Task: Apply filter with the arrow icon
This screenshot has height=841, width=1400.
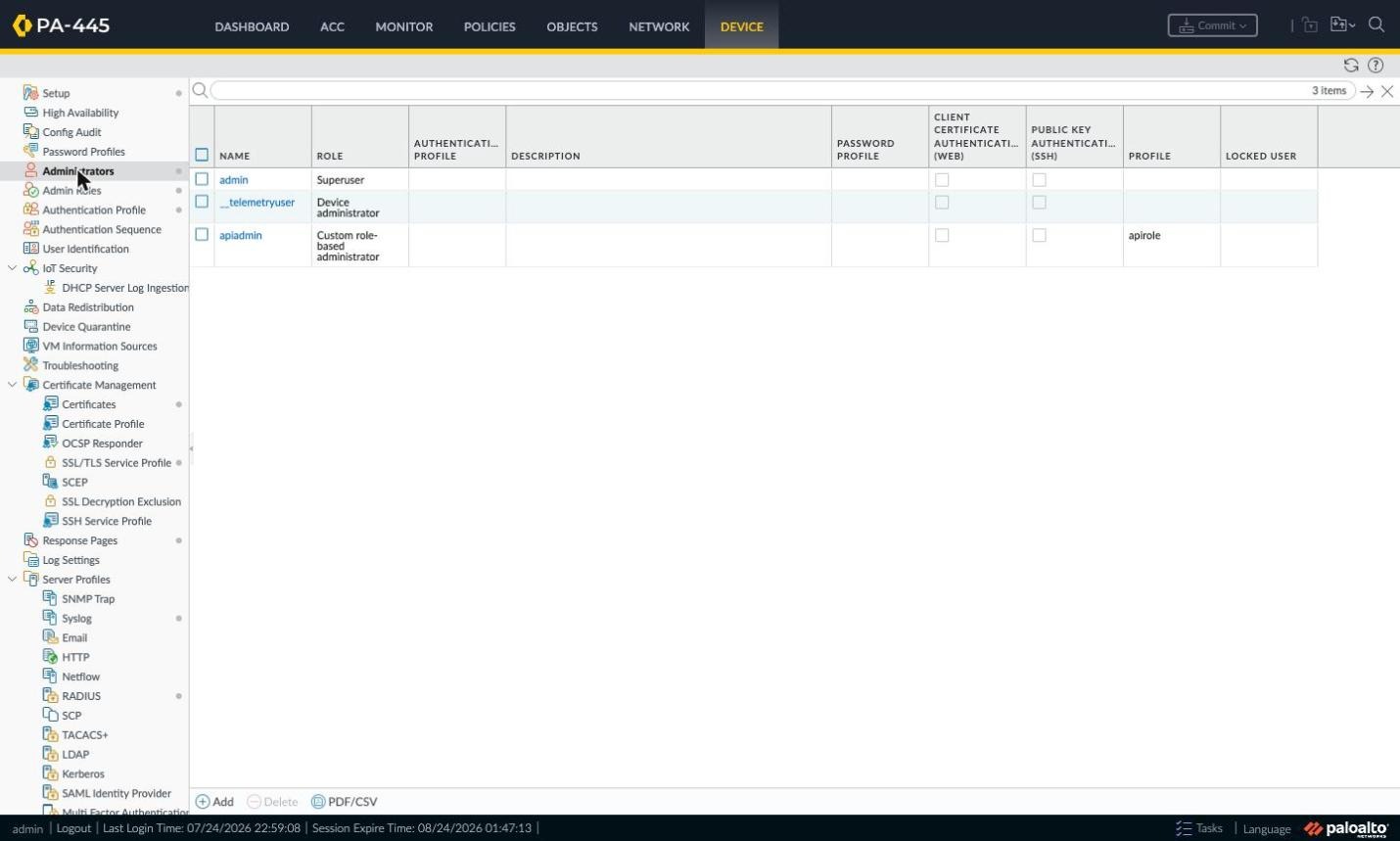Action: pyautogui.click(x=1367, y=91)
